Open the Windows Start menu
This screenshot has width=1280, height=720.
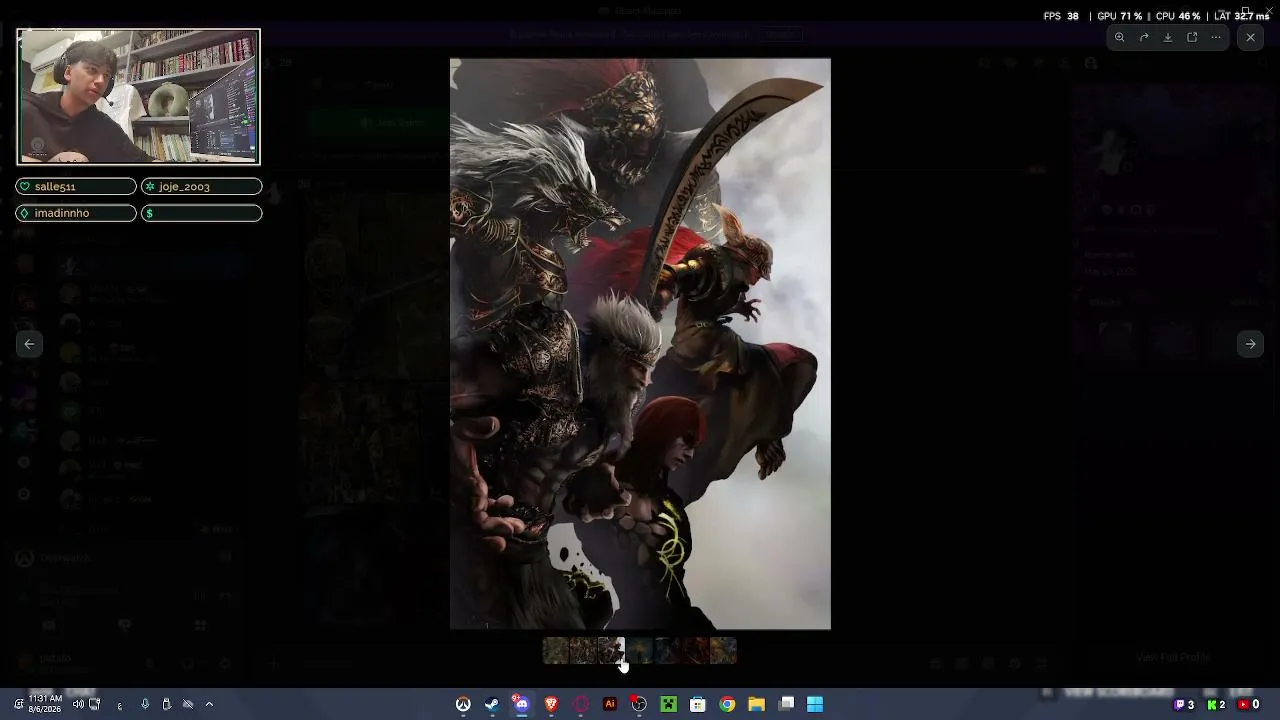click(x=815, y=704)
